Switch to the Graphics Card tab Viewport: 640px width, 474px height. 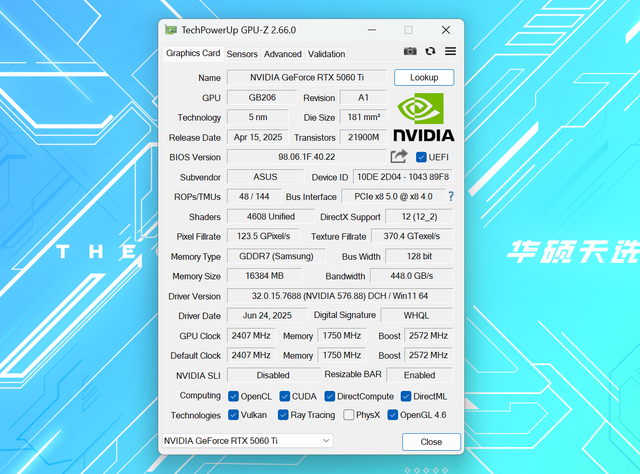tap(193, 53)
